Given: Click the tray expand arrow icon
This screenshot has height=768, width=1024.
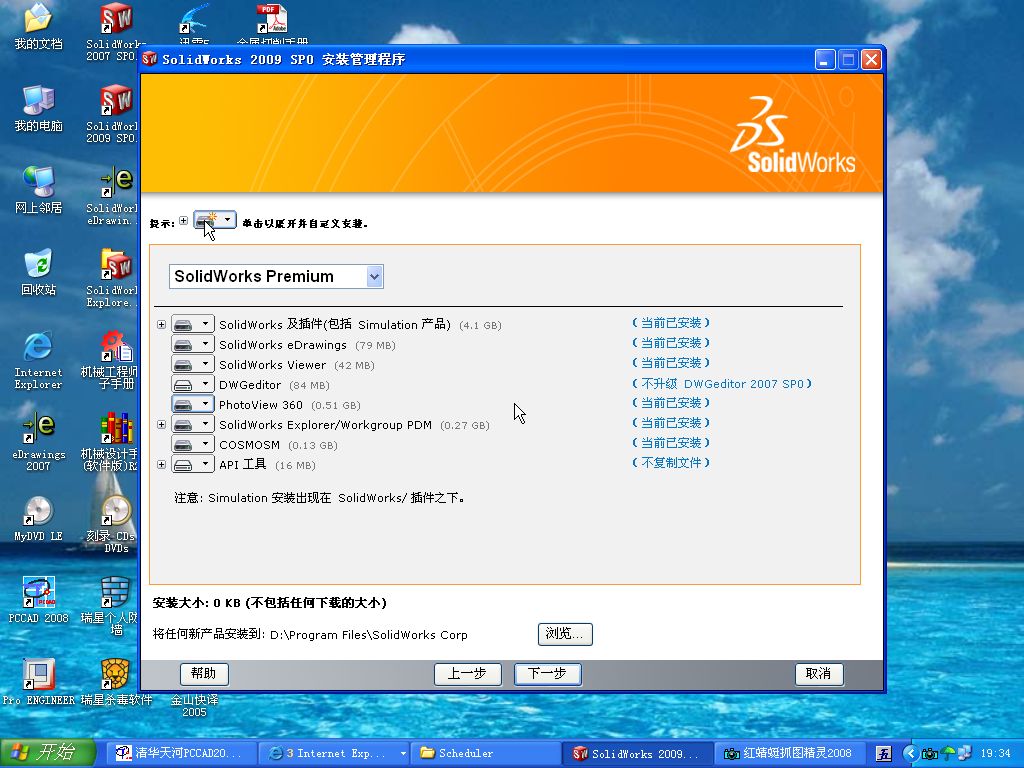Looking at the screenshot, I should (910, 754).
